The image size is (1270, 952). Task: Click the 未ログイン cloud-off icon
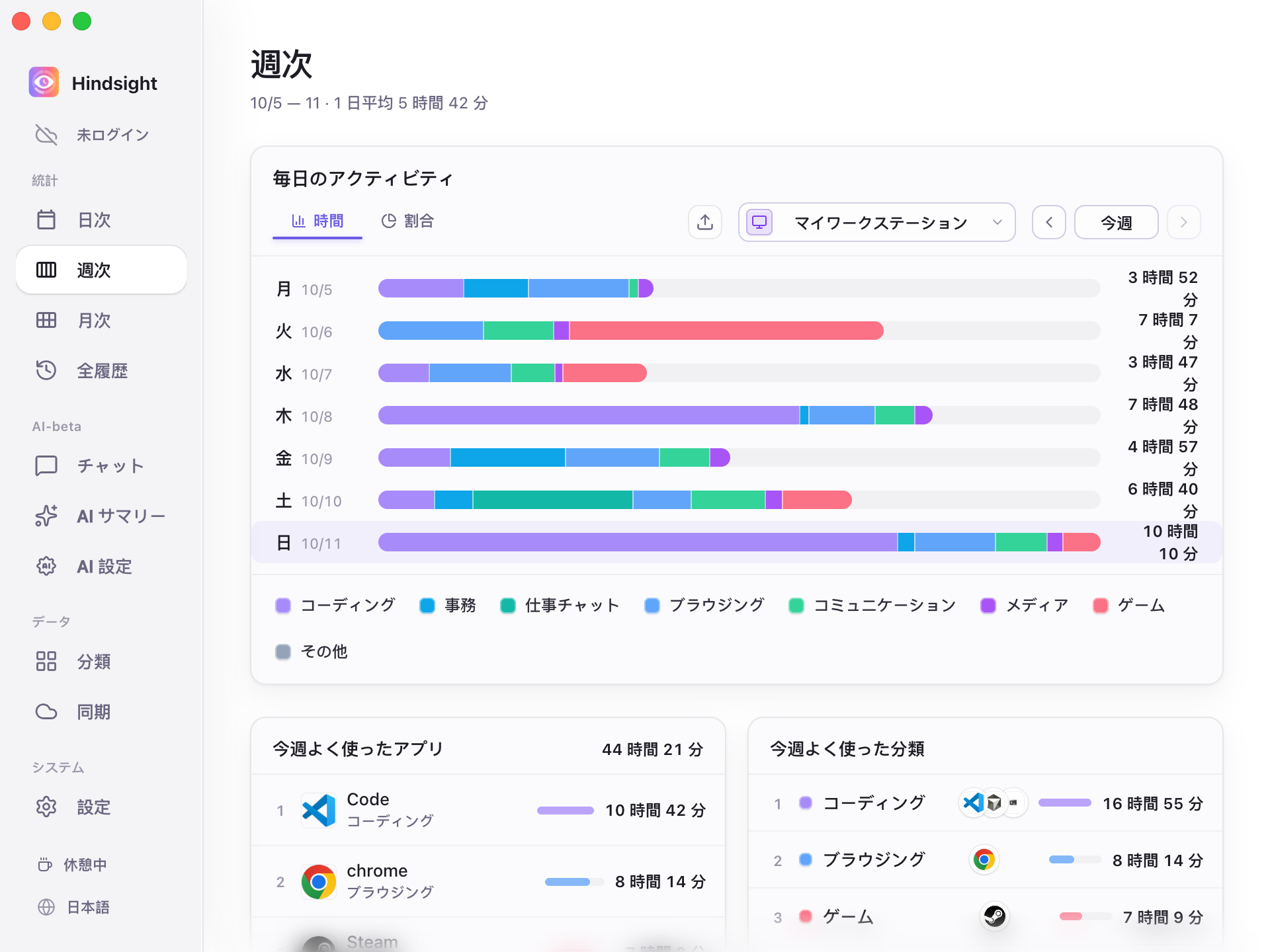(46, 135)
